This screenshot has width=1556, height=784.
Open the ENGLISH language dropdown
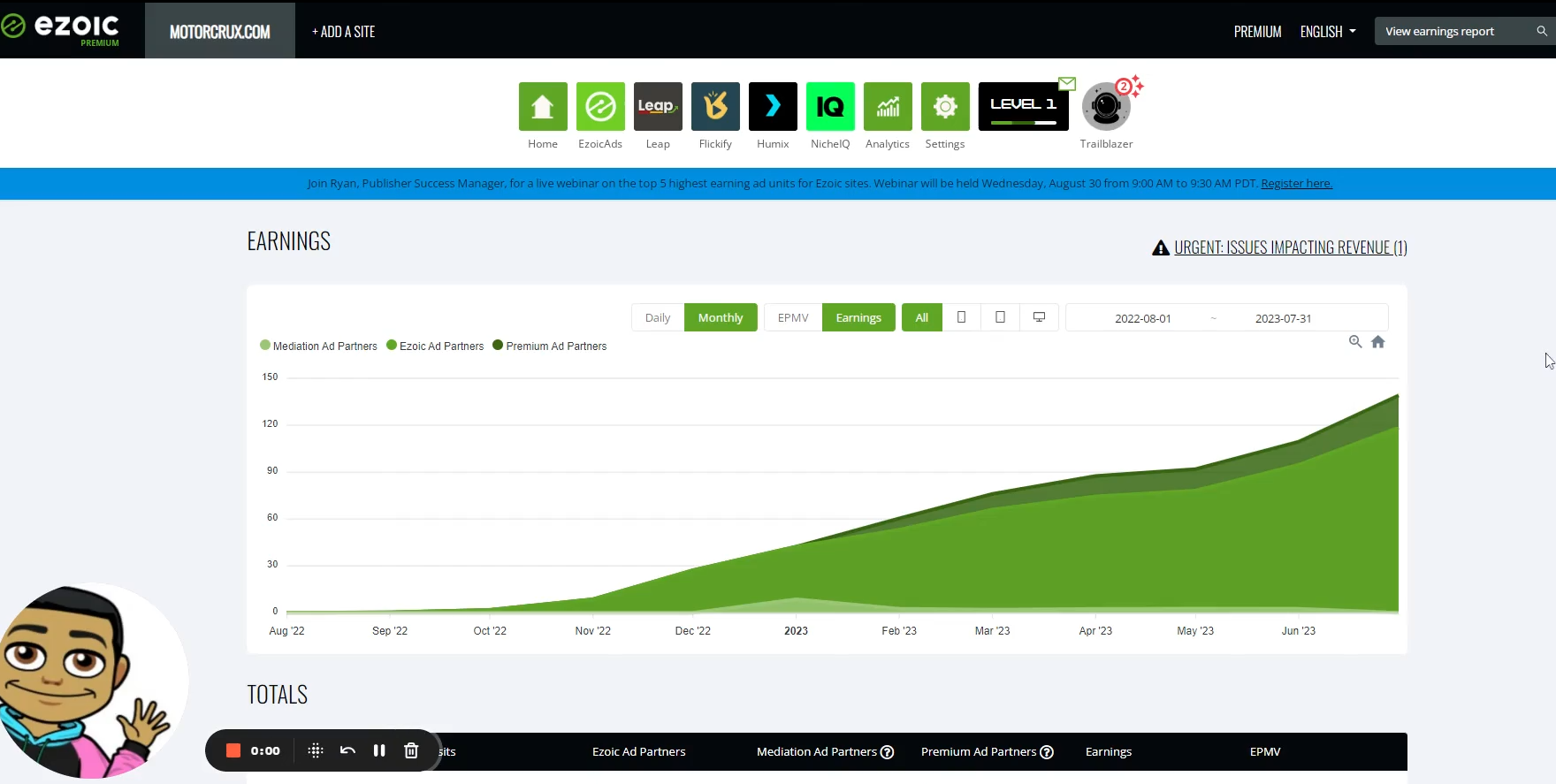(1328, 32)
